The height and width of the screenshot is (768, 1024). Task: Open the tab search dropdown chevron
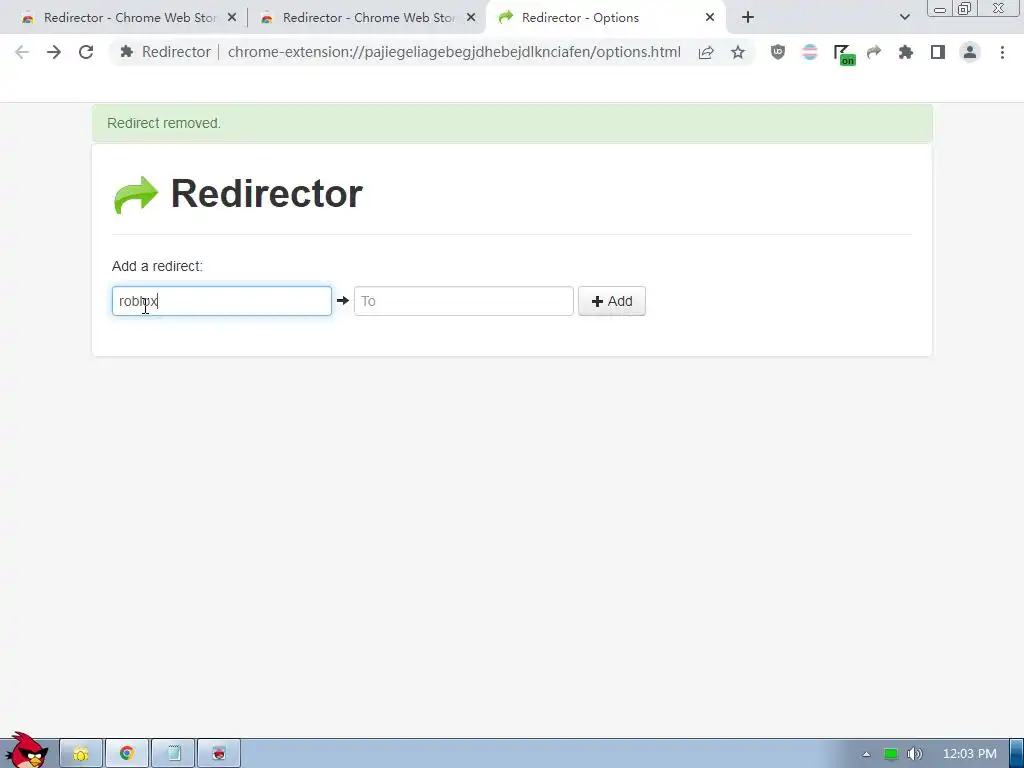point(904,18)
